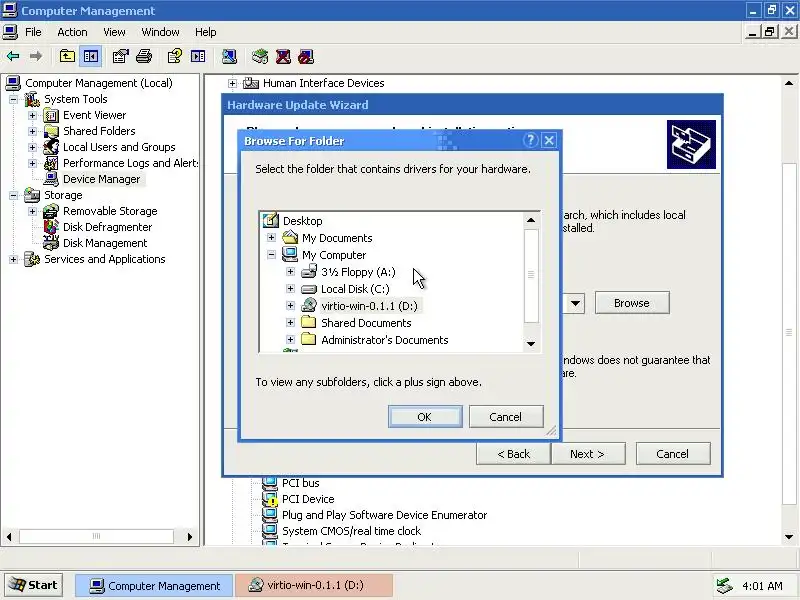The image size is (800, 600).
Task: Click the Scan for hardware changes icon
Action: (x=229, y=56)
